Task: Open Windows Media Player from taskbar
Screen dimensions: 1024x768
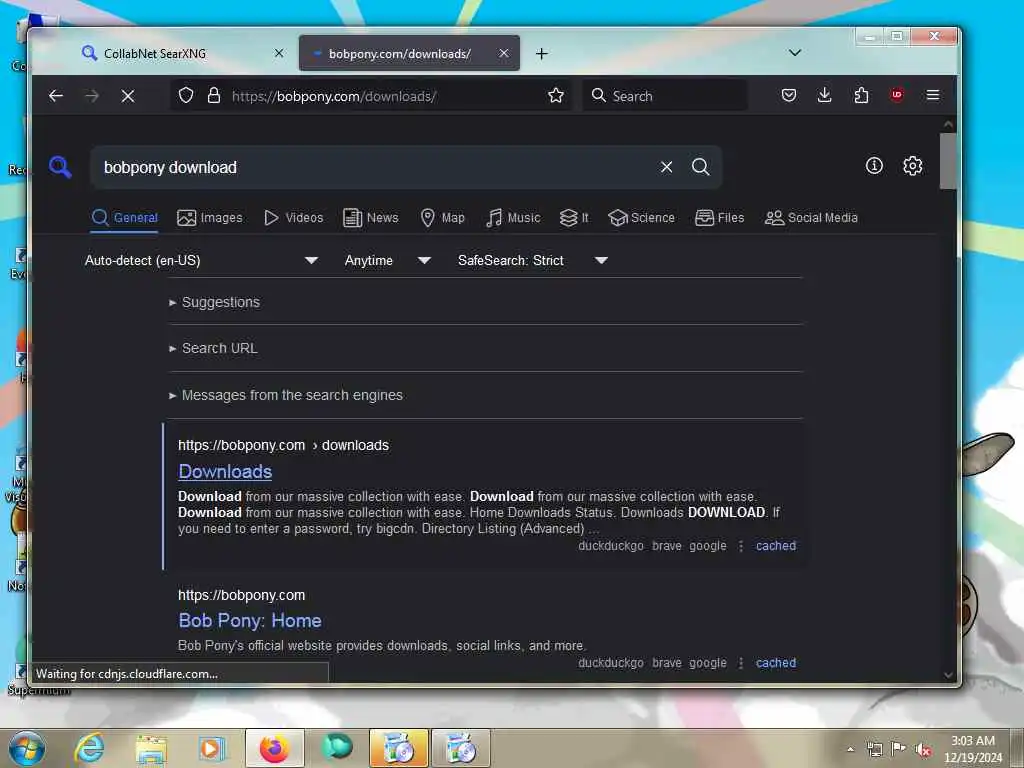Action: [x=212, y=748]
